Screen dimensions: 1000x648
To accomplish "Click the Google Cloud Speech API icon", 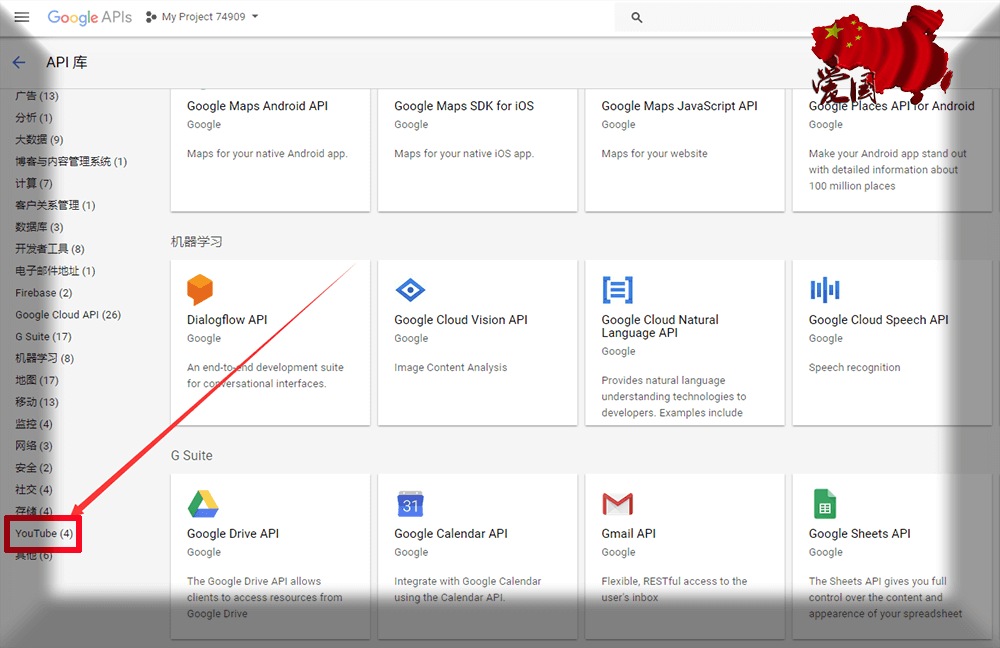I will tap(825, 290).
